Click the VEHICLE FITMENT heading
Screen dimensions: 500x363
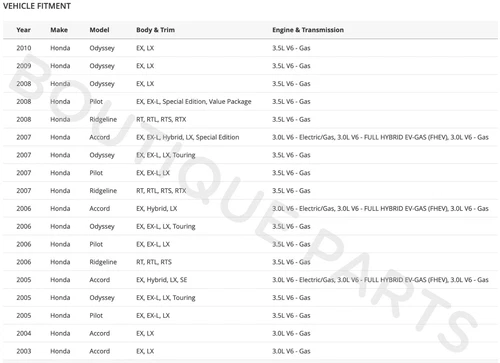pos(37,6)
